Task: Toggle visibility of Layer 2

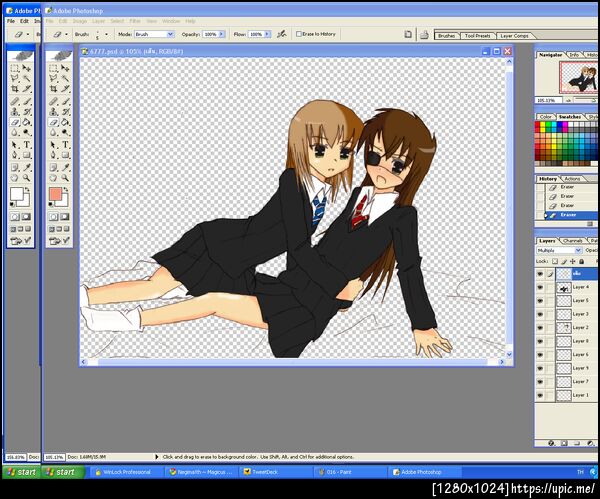Action: [x=540, y=328]
